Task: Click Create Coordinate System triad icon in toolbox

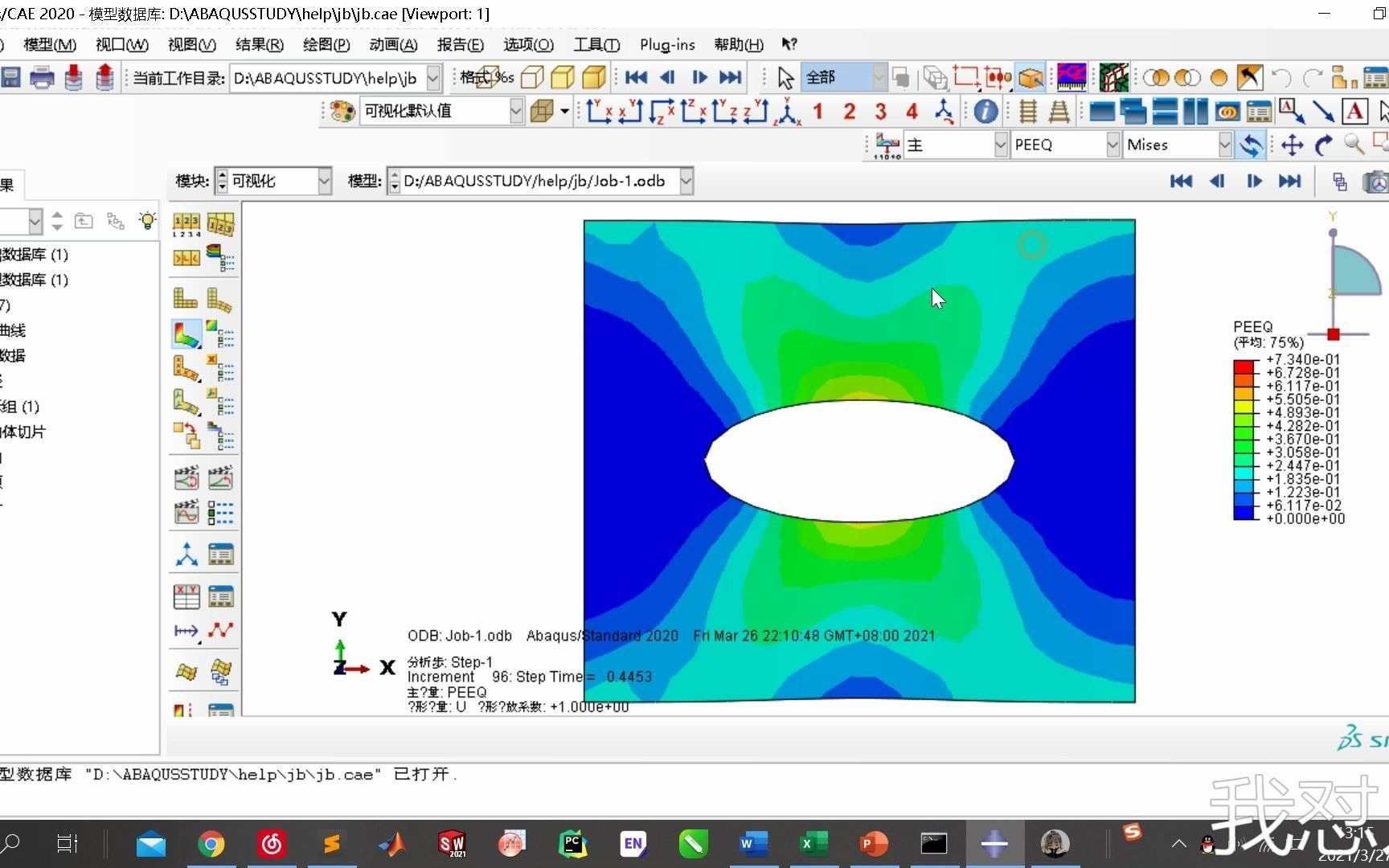Action: 186,555
